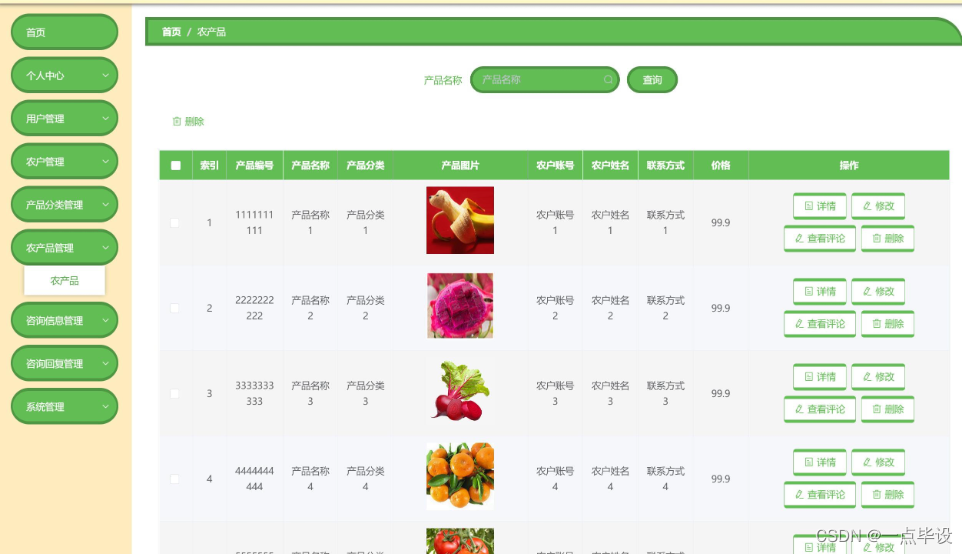Screen dimensions: 968x554
Task: Open the oranges product image
Action: 460,476
